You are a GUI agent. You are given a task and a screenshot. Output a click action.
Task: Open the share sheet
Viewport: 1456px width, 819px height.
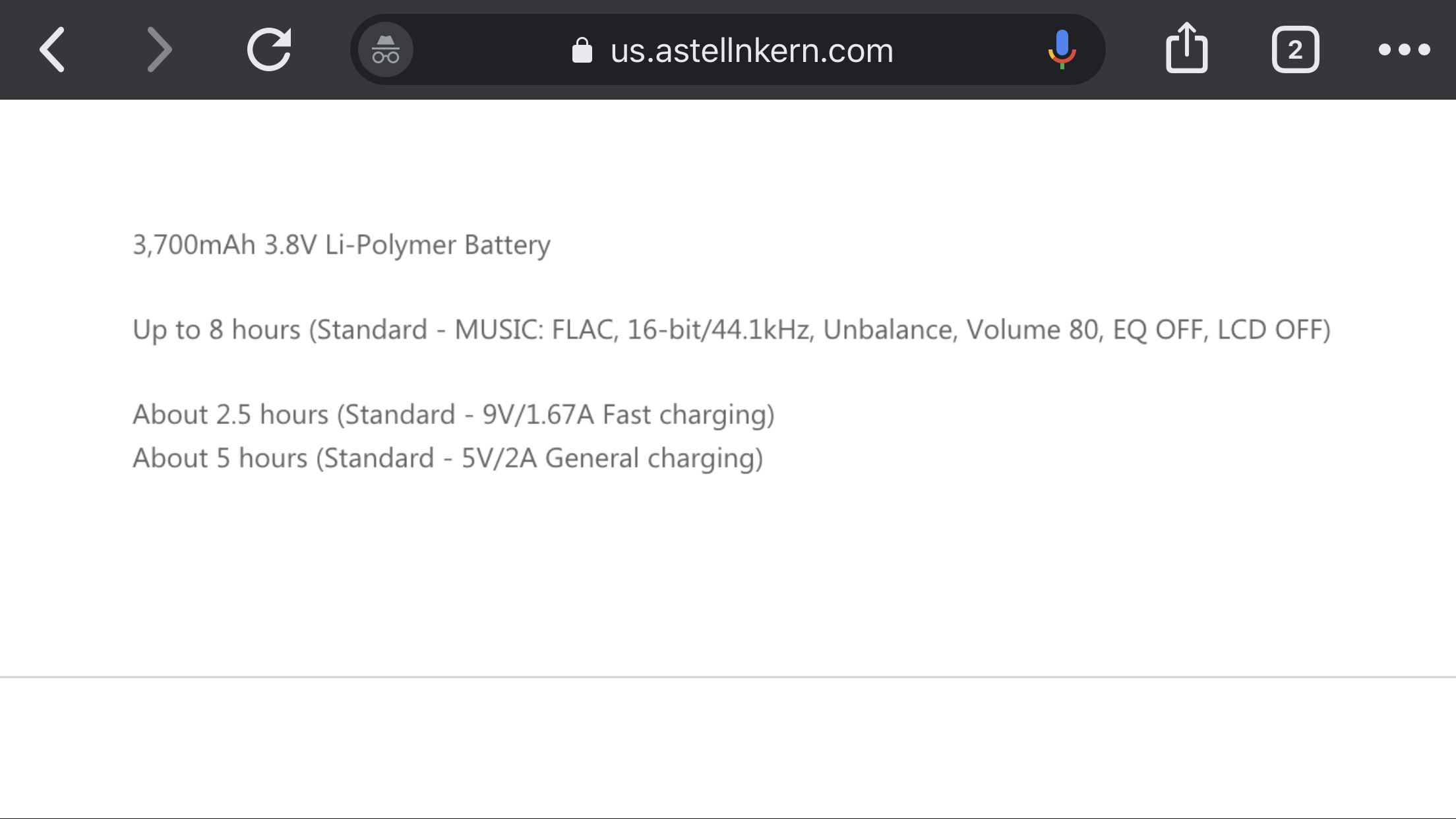pyautogui.click(x=1186, y=47)
